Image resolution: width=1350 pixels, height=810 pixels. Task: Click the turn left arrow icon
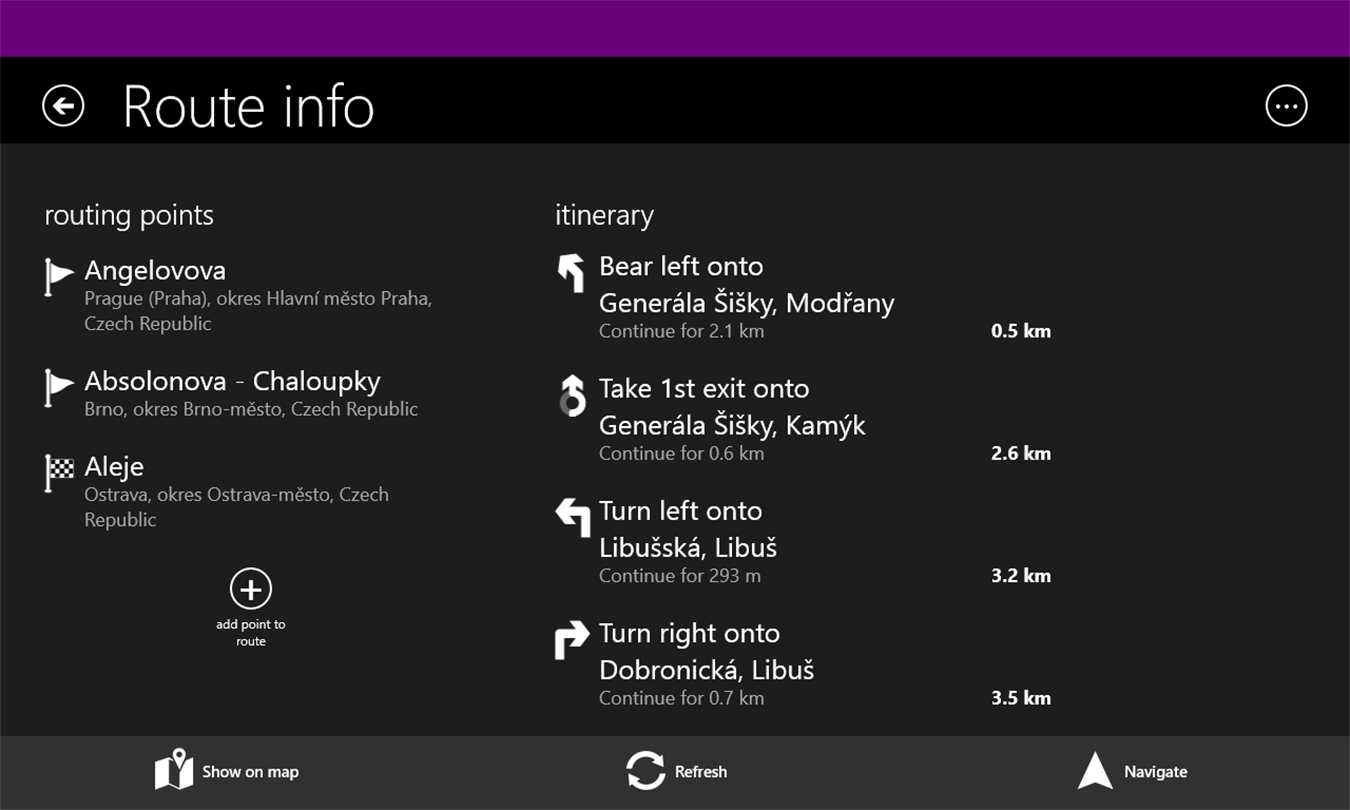[x=572, y=517]
